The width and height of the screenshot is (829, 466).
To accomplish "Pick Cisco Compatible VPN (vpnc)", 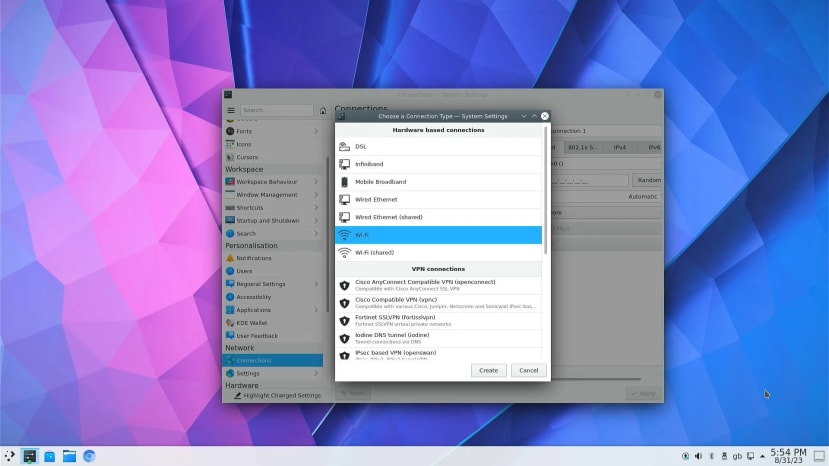I will click(438, 303).
